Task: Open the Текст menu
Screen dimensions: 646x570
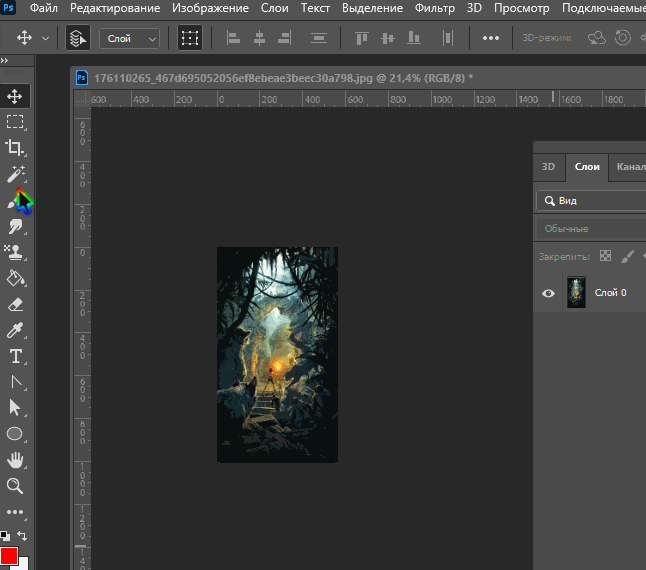Action: point(315,8)
